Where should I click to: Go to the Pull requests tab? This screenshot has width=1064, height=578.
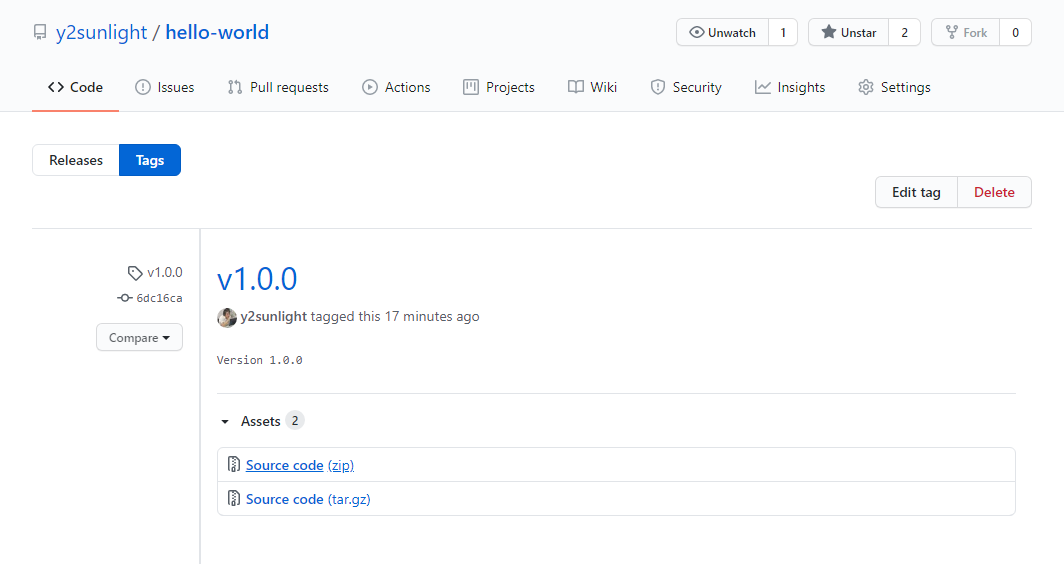278,87
